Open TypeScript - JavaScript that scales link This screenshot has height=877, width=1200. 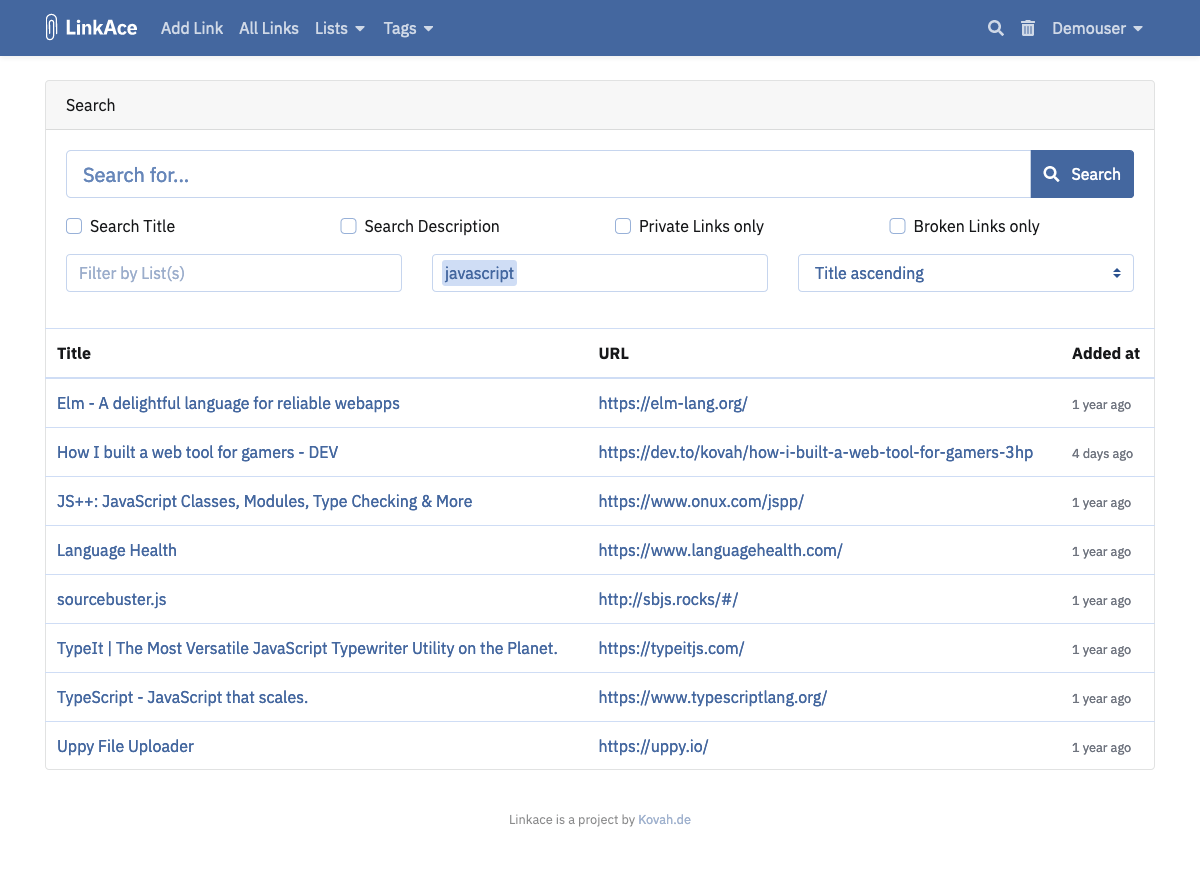(183, 697)
